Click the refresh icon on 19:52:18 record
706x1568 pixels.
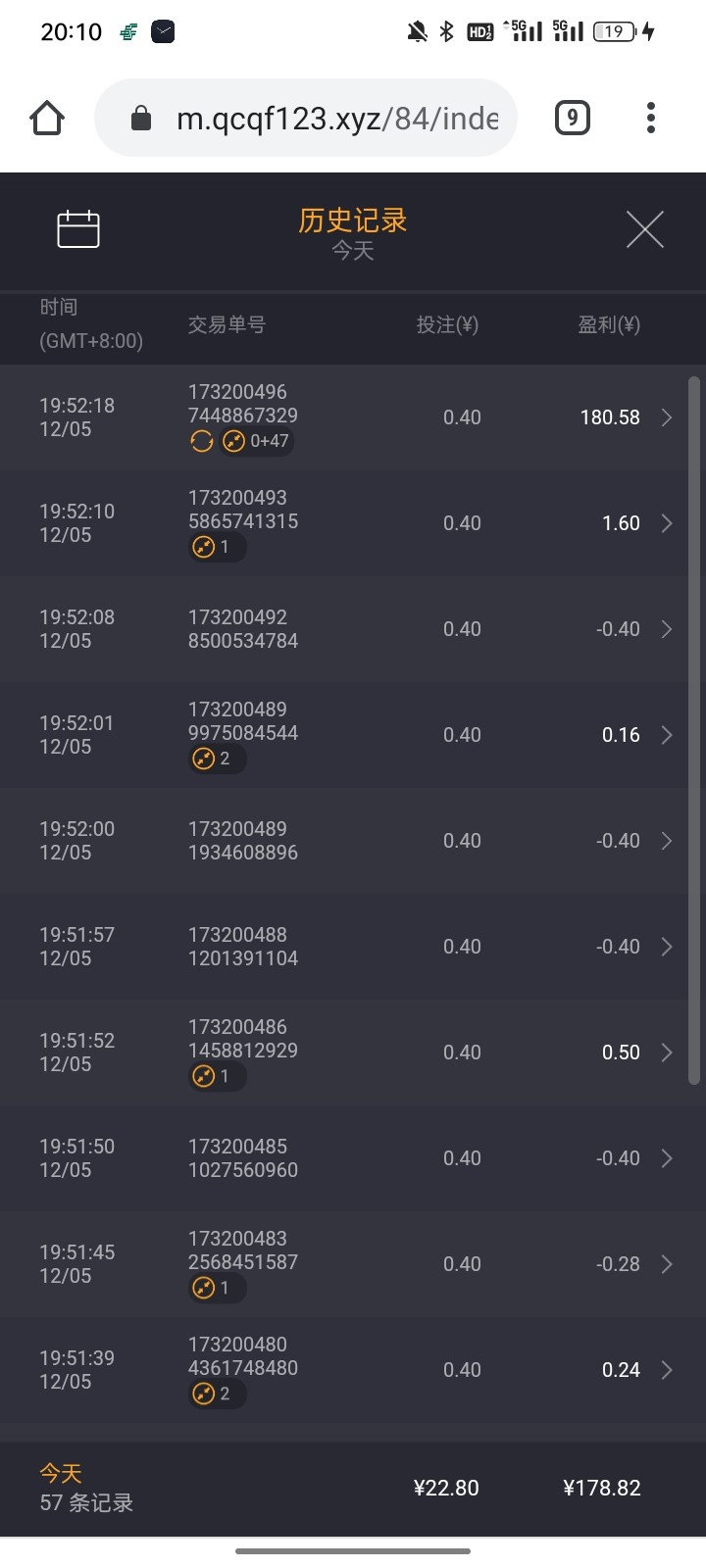click(x=202, y=442)
